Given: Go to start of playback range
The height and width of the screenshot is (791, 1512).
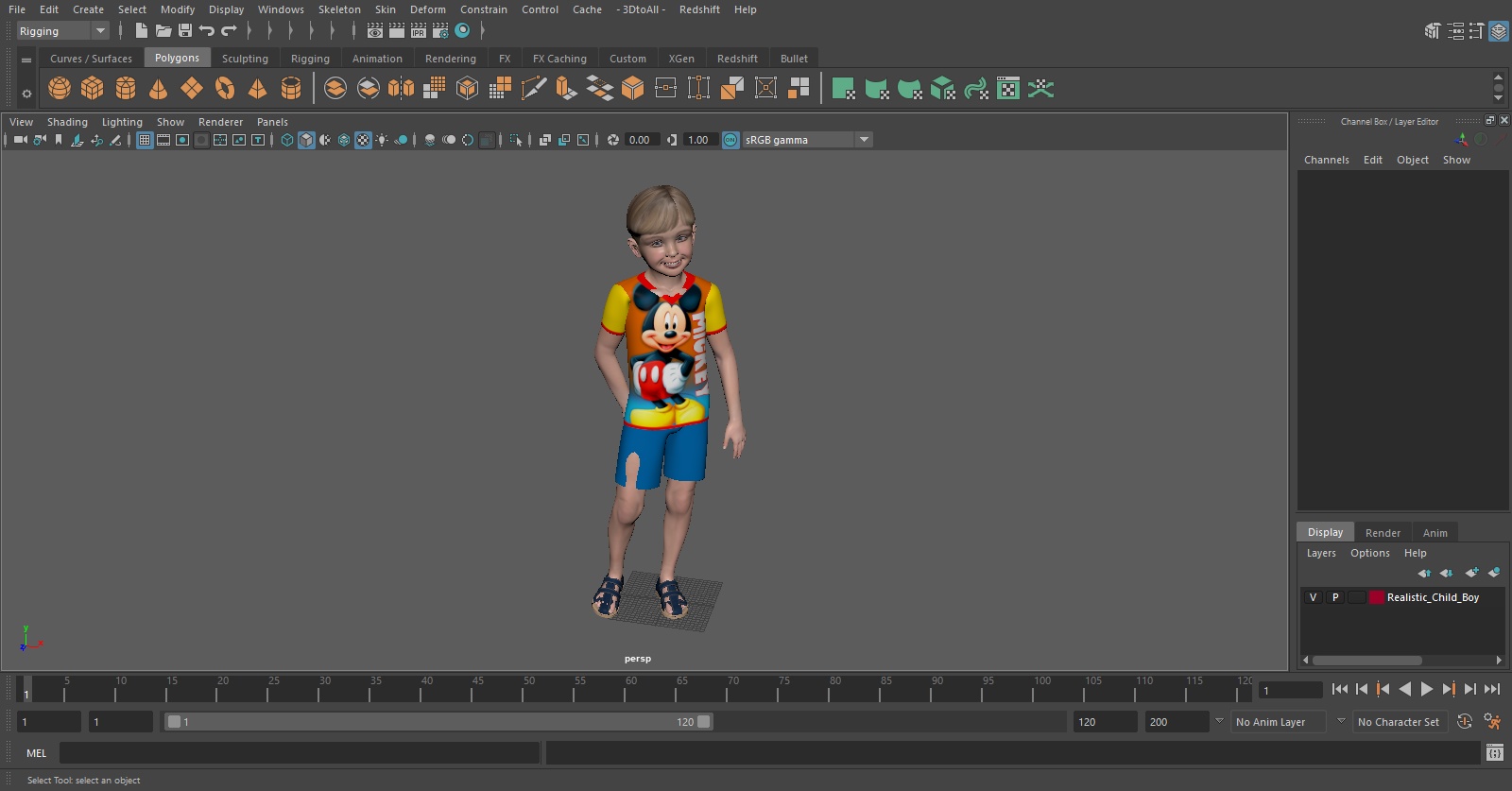Looking at the screenshot, I should pyautogui.click(x=1340, y=689).
